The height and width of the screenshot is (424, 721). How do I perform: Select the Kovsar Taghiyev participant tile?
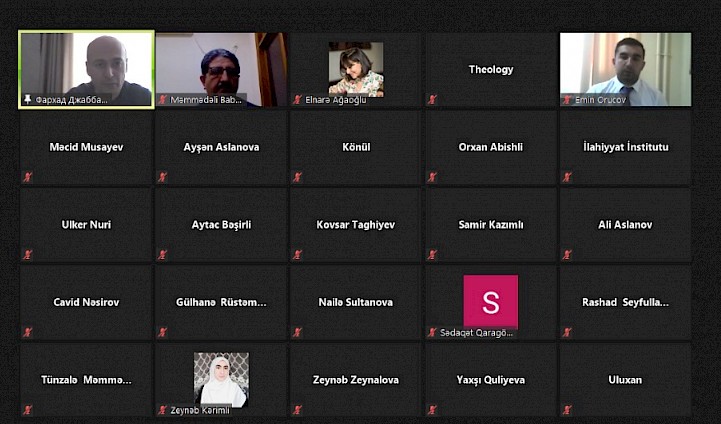click(355, 225)
